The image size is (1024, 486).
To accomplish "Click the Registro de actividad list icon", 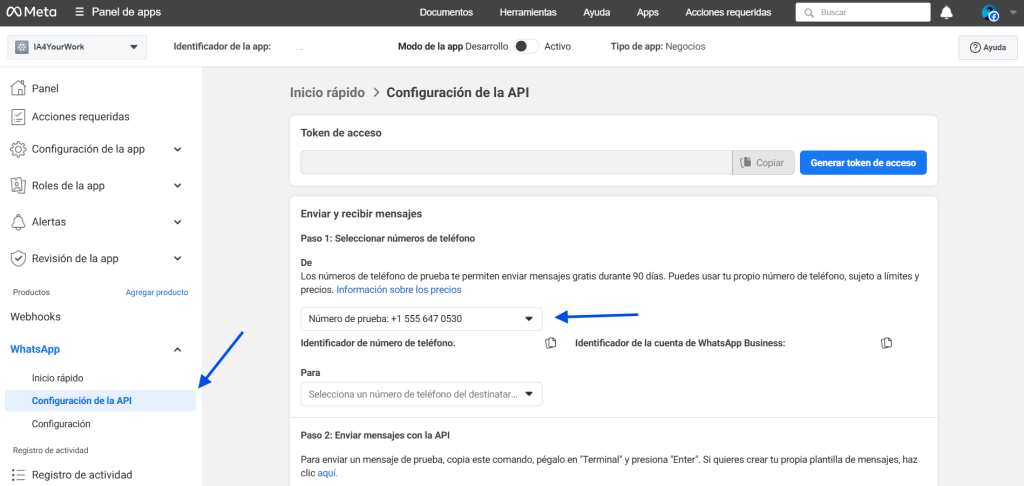I will 18,475.
